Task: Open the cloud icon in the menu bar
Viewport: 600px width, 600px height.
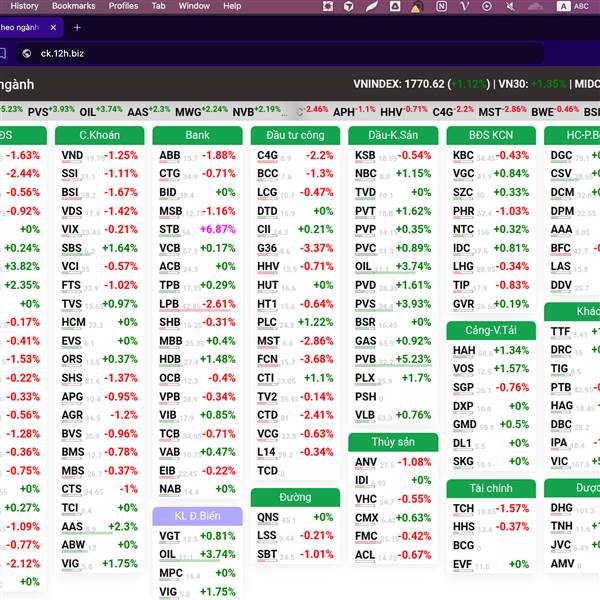Action: [x=535, y=6]
